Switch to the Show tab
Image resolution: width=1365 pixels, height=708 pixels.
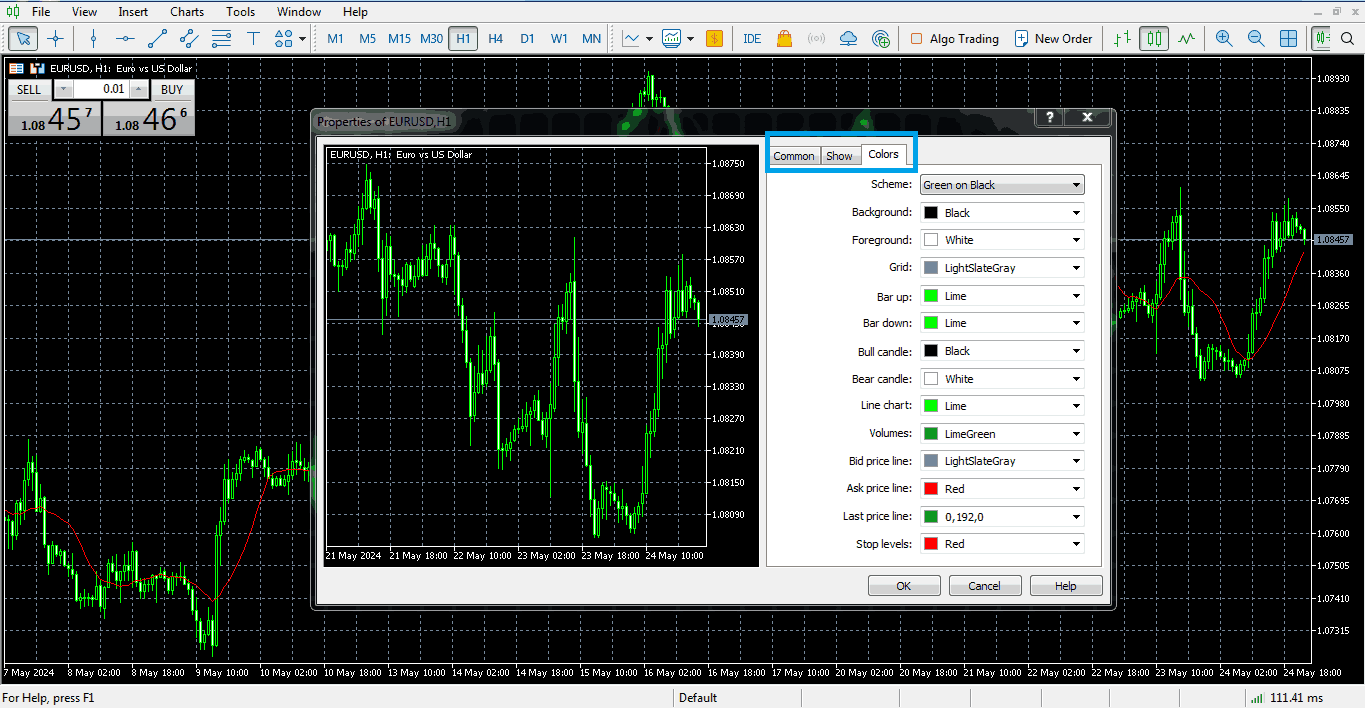(x=839, y=156)
